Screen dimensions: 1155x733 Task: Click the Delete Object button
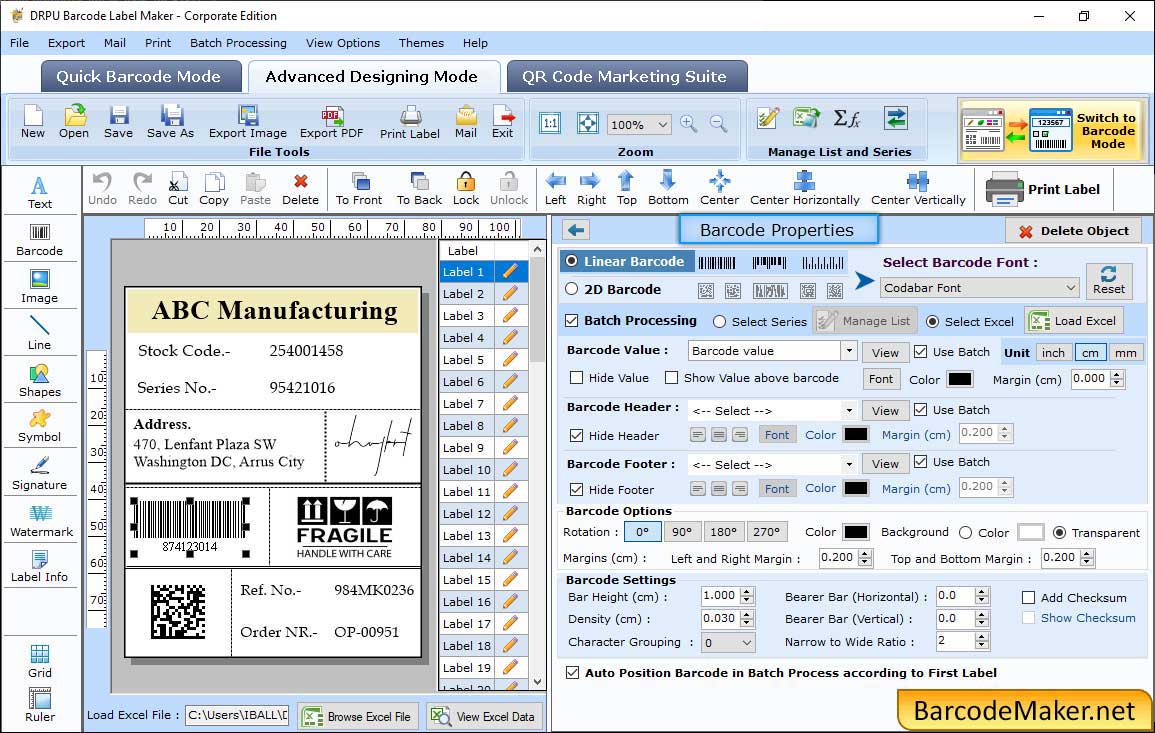coord(1073,231)
